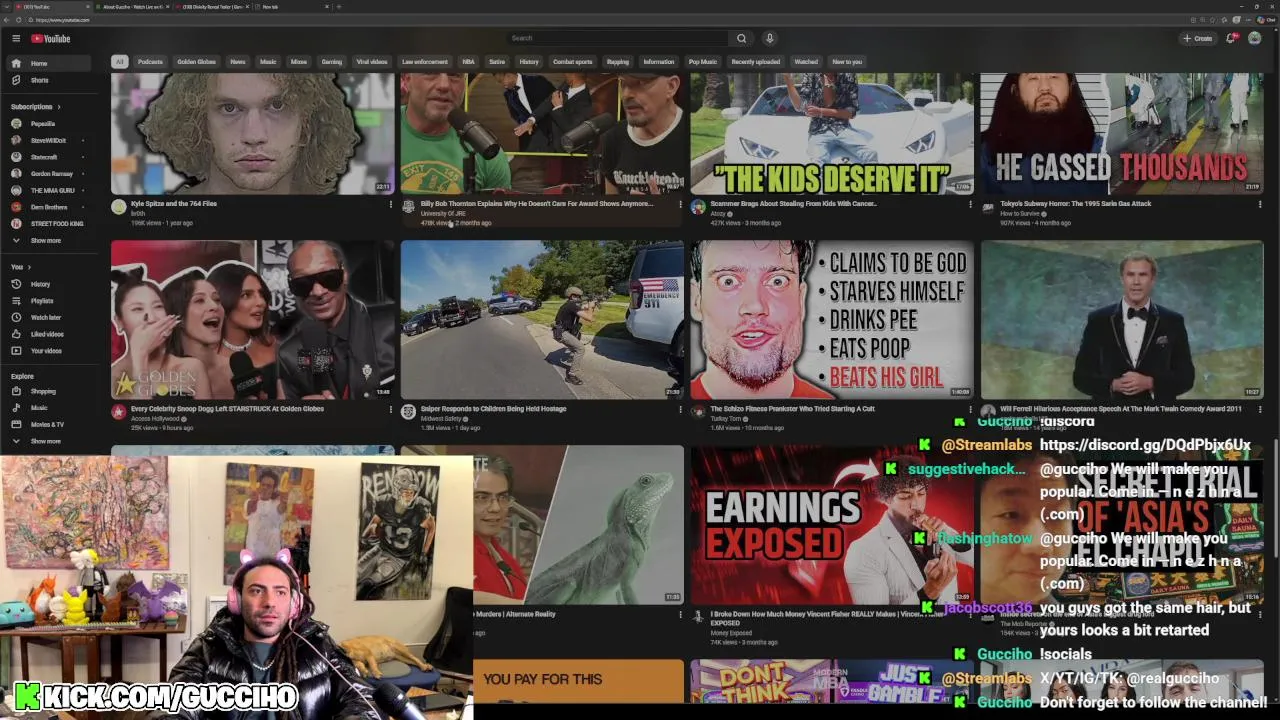Select the Gaming filter chip
The width and height of the screenshot is (1280, 720).
pos(331,62)
